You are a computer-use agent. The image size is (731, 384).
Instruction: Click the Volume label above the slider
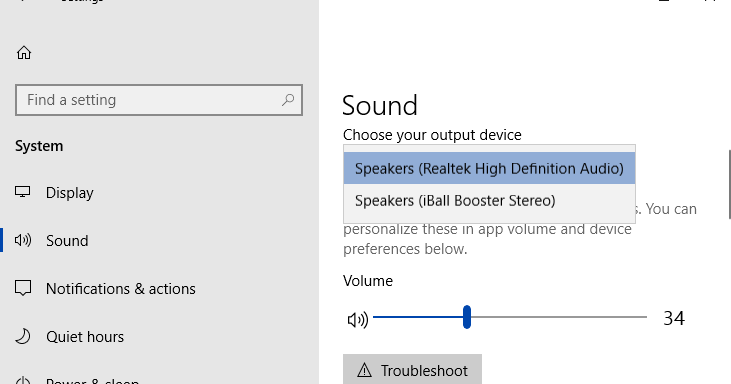coord(368,281)
